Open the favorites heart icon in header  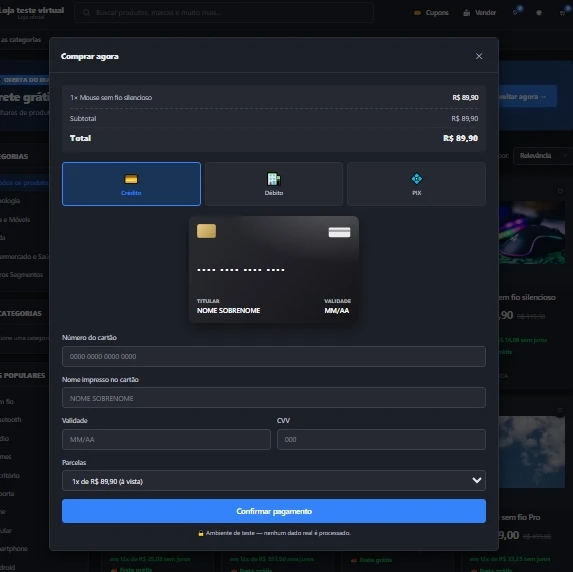click(x=515, y=12)
